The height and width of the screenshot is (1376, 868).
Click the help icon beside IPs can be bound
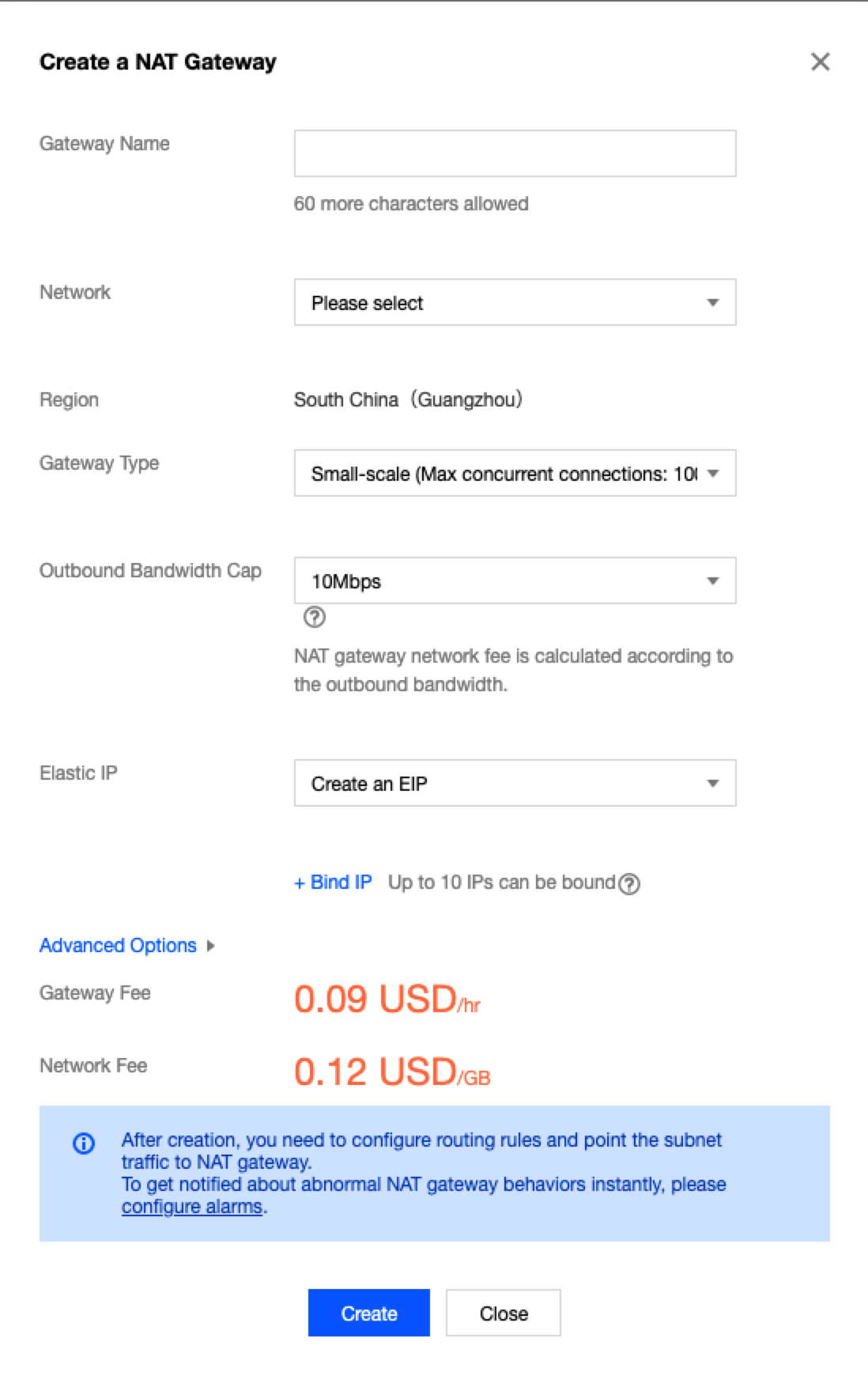(x=629, y=883)
